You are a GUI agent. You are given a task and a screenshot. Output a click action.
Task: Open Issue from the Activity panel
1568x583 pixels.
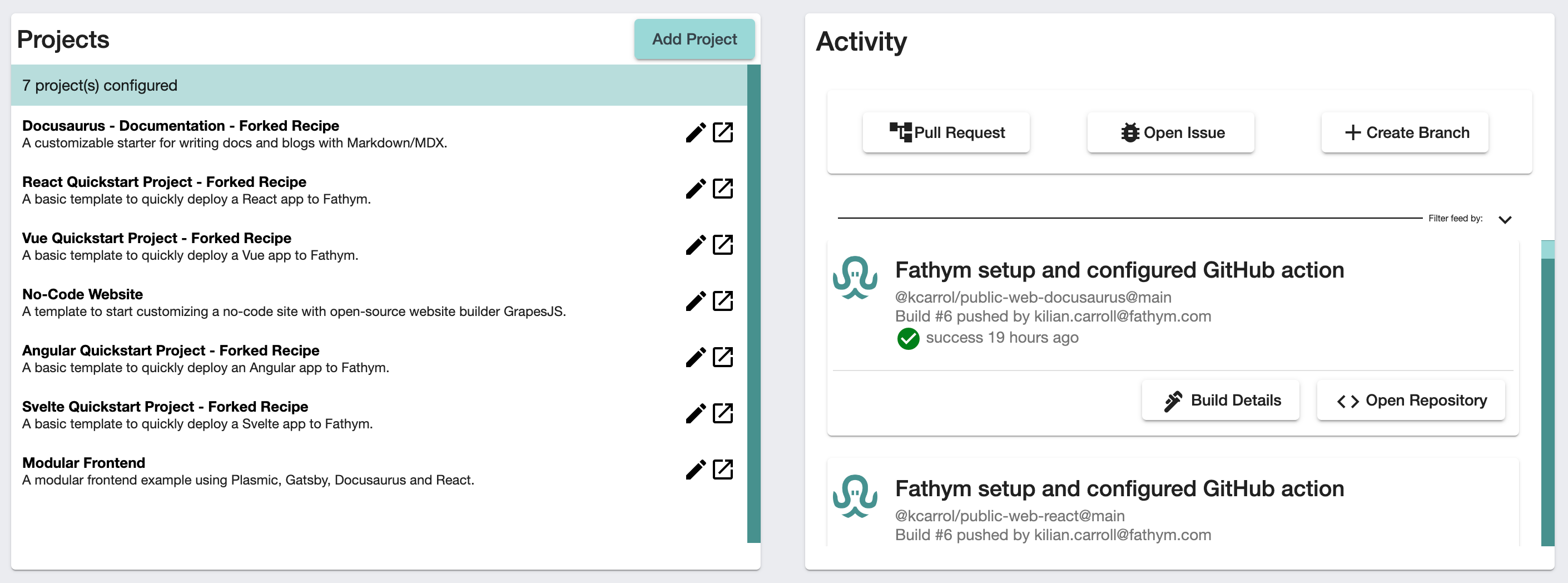(x=1170, y=132)
